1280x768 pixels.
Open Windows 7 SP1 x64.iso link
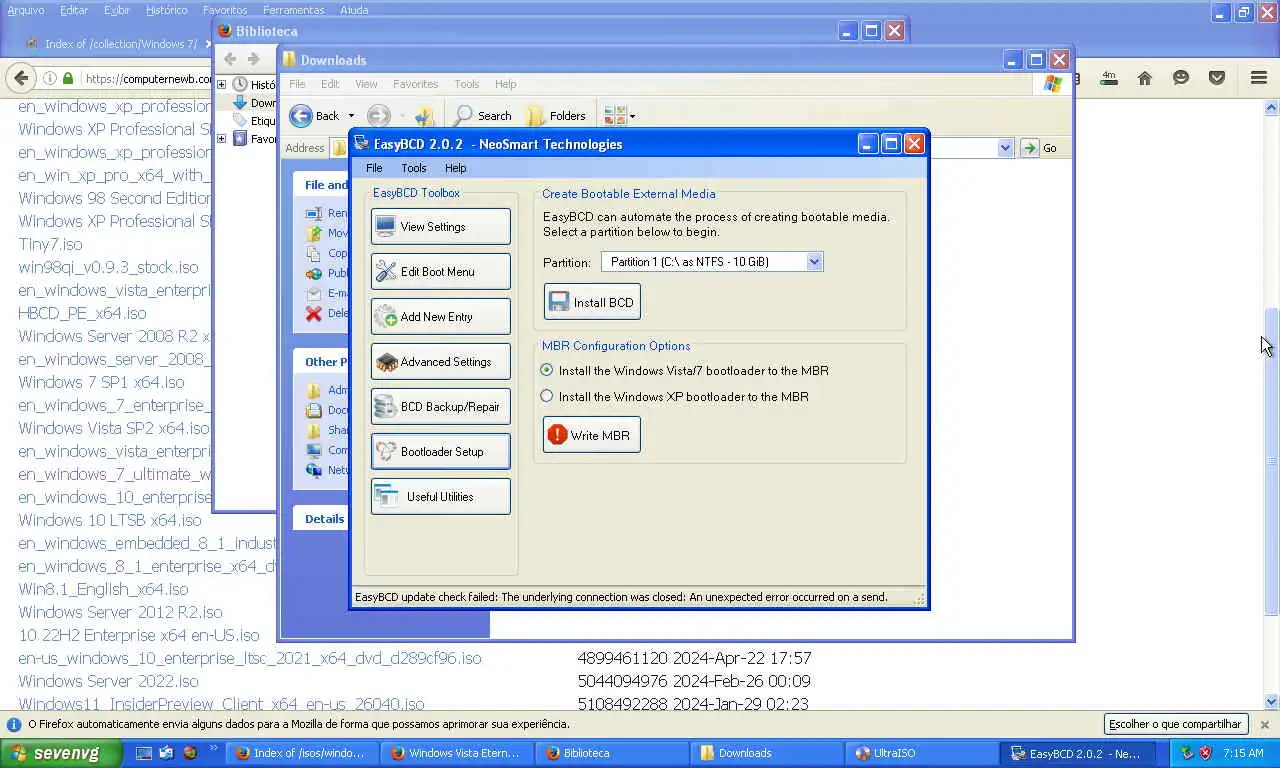pyautogui.click(x=101, y=382)
